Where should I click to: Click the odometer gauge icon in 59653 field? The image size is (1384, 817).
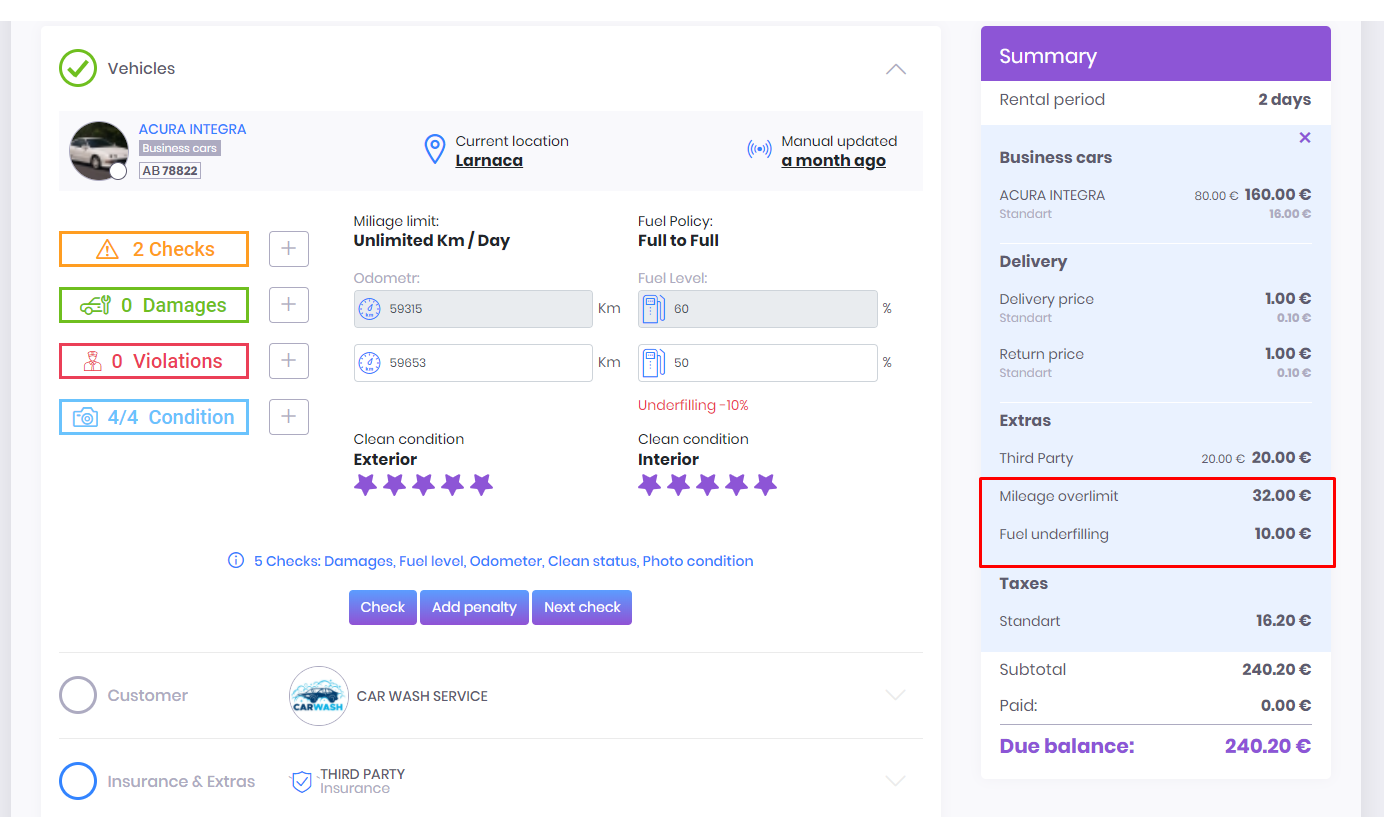coord(369,362)
